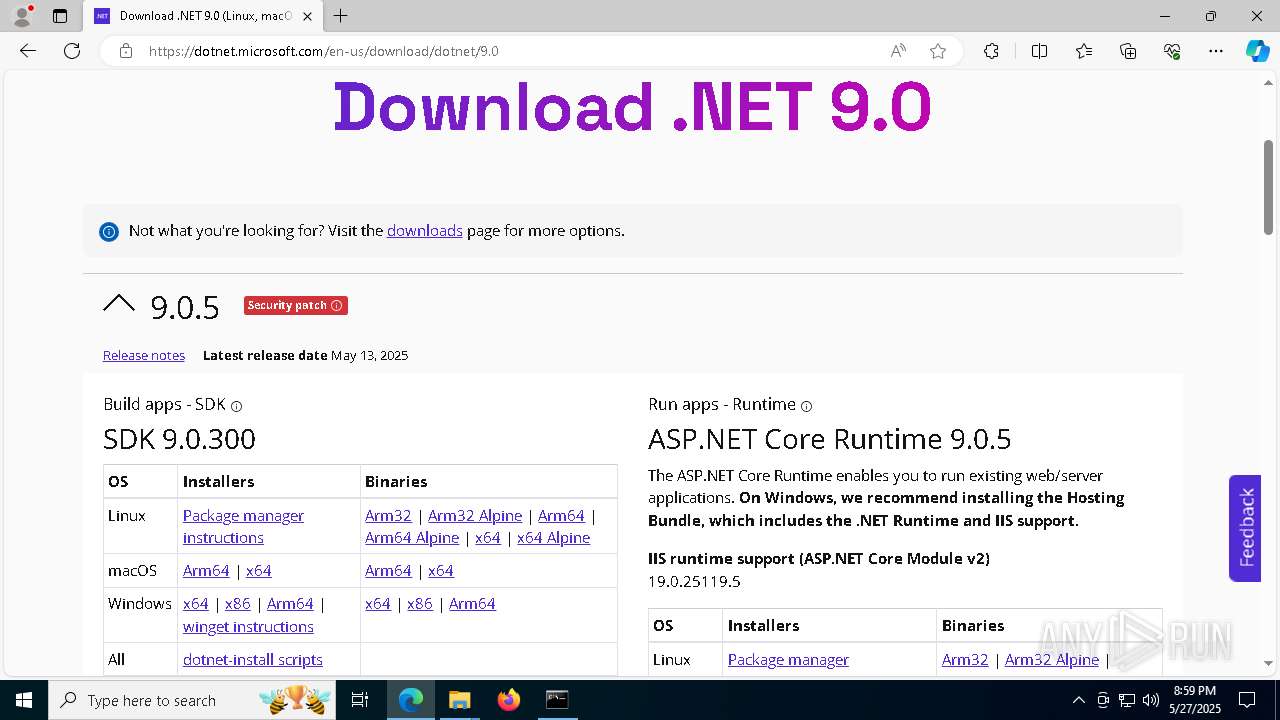Launch Firefox from taskbar

click(509, 700)
